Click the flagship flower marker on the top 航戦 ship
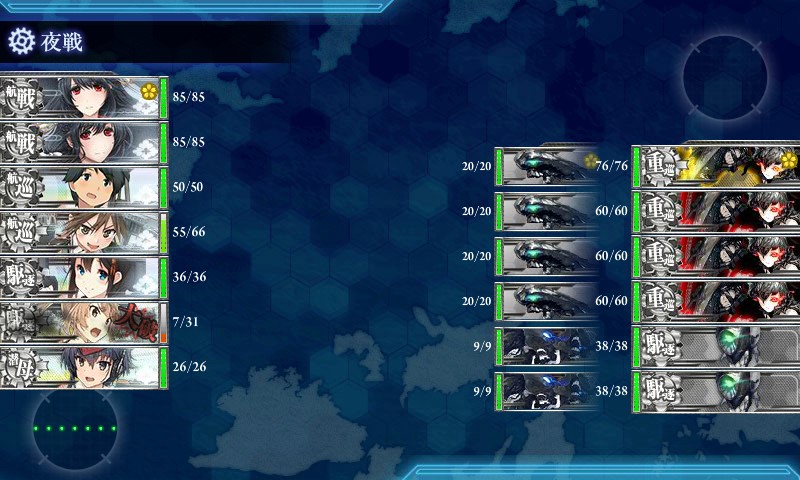Image resolution: width=800 pixels, height=480 pixels. (x=148, y=91)
